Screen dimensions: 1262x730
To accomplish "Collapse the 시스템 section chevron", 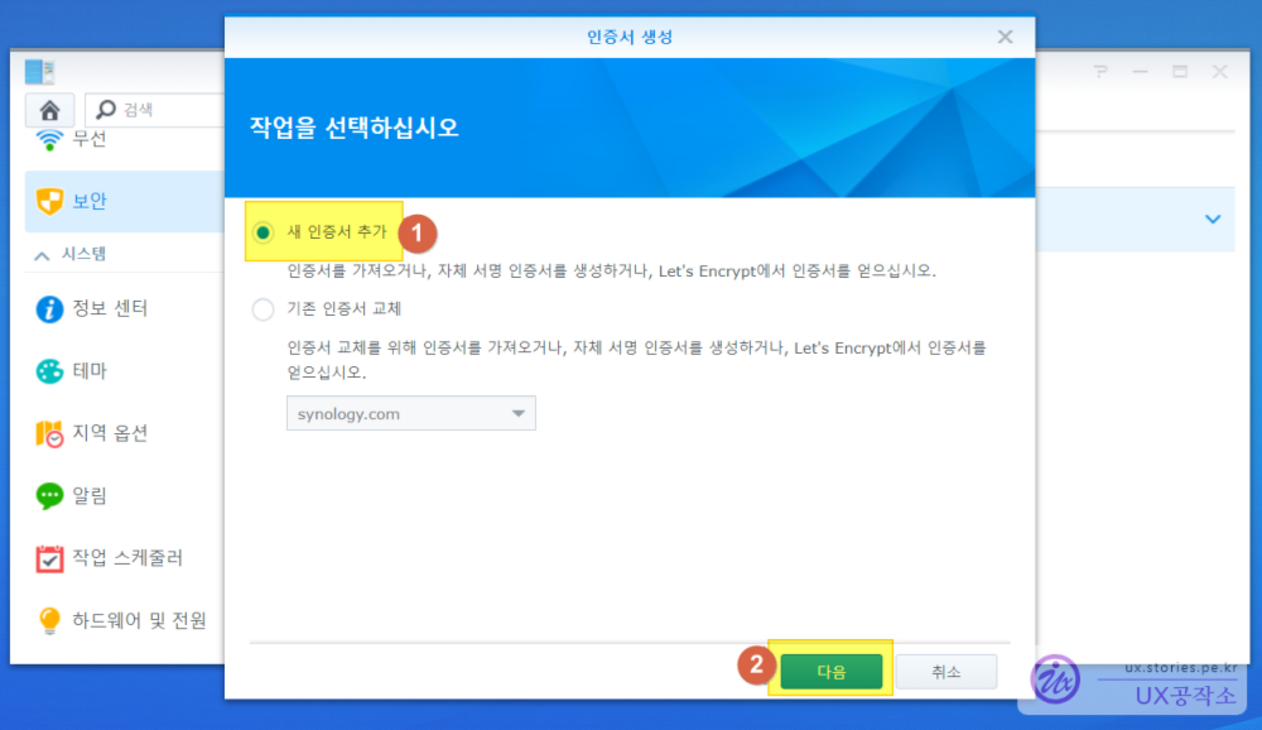I will coord(42,256).
